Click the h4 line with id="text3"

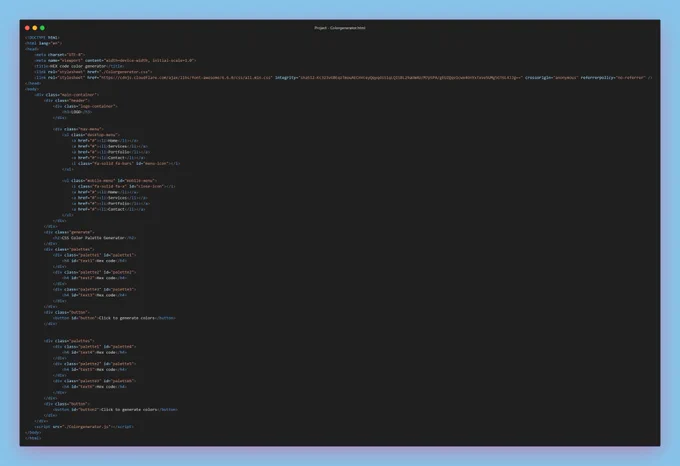click(x=95, y=295)
